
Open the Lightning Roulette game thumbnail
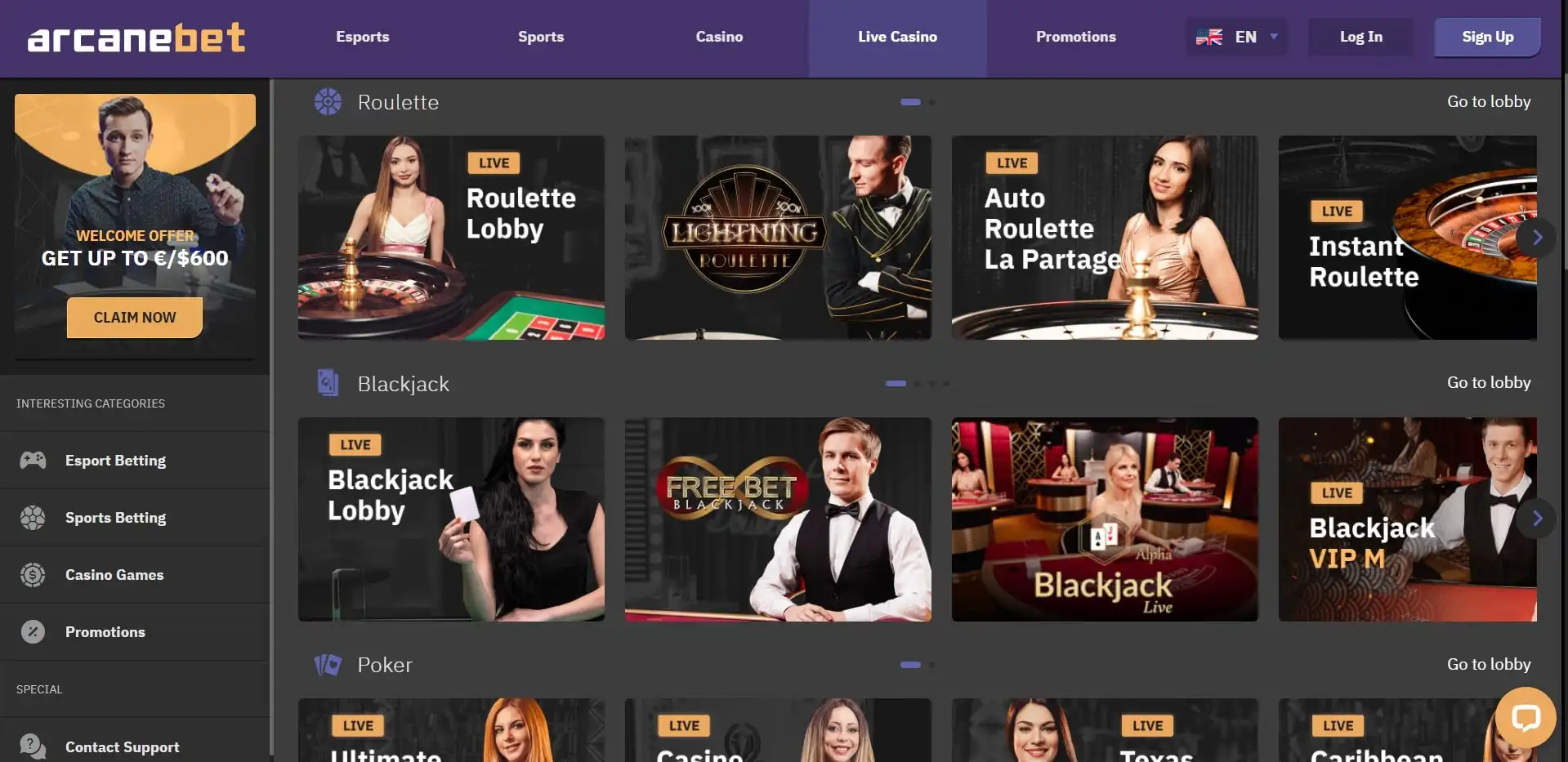(778, 238)
